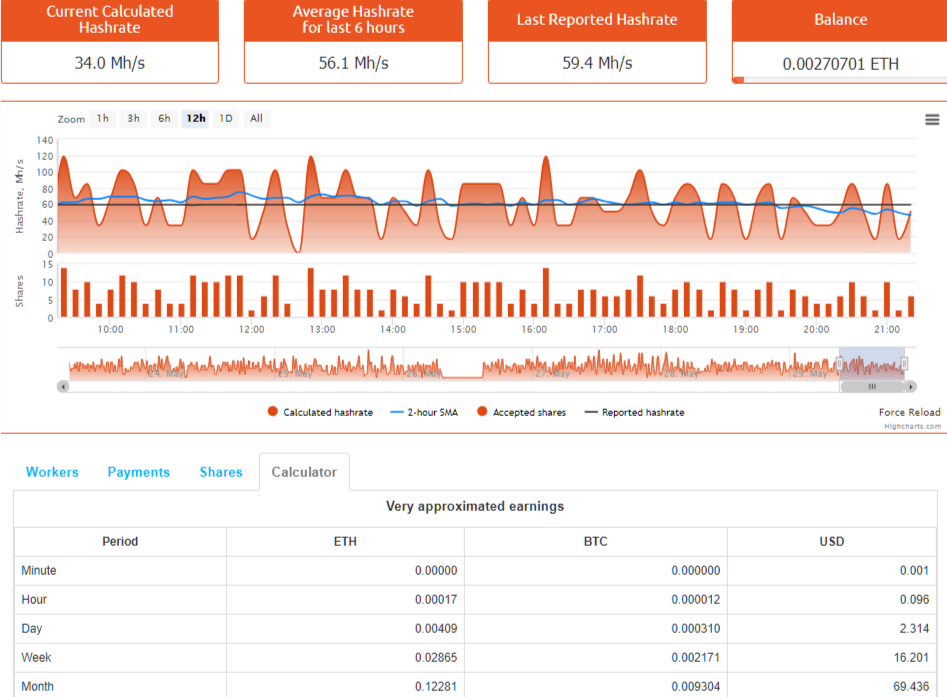Screen dimensions: 947x697
Task: Open the chart context menu hamburger icon
Action: pos(932,120)
